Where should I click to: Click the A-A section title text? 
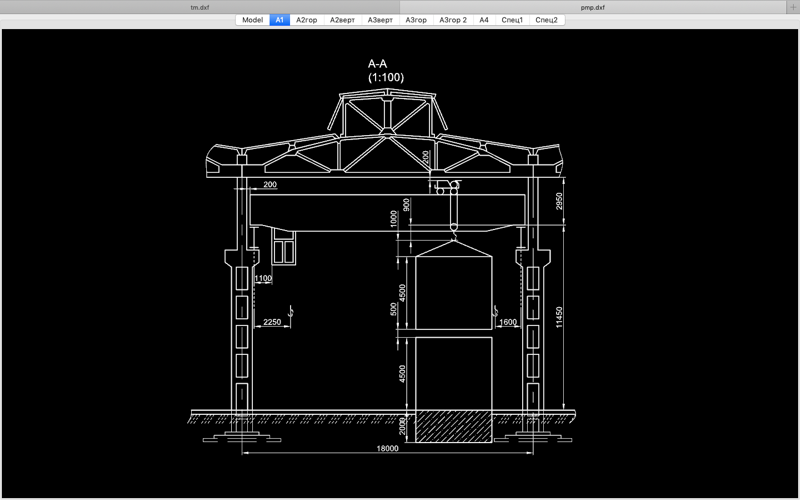[x=378, y=64]
